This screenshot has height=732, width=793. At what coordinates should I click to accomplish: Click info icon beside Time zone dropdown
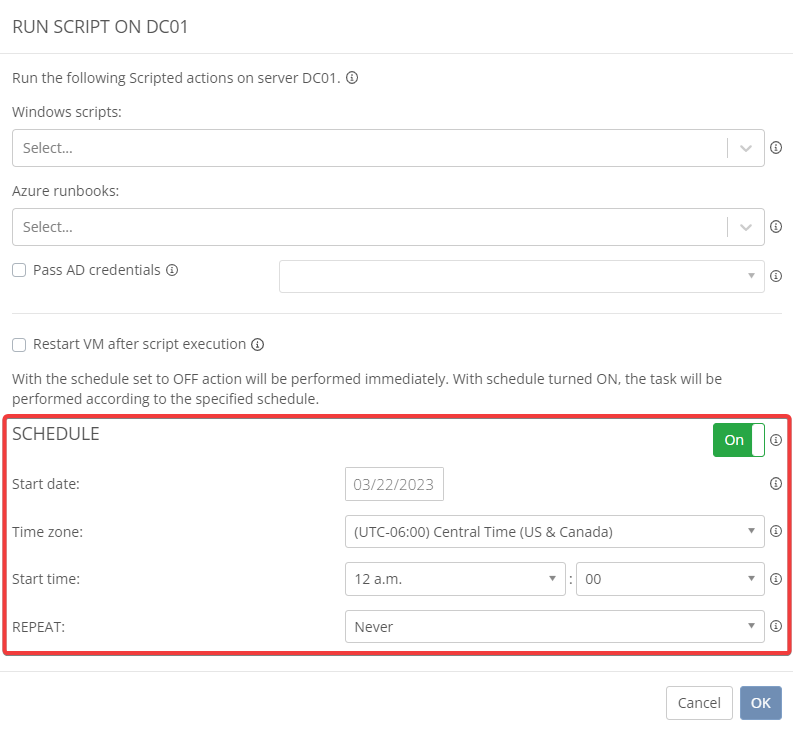776,532
